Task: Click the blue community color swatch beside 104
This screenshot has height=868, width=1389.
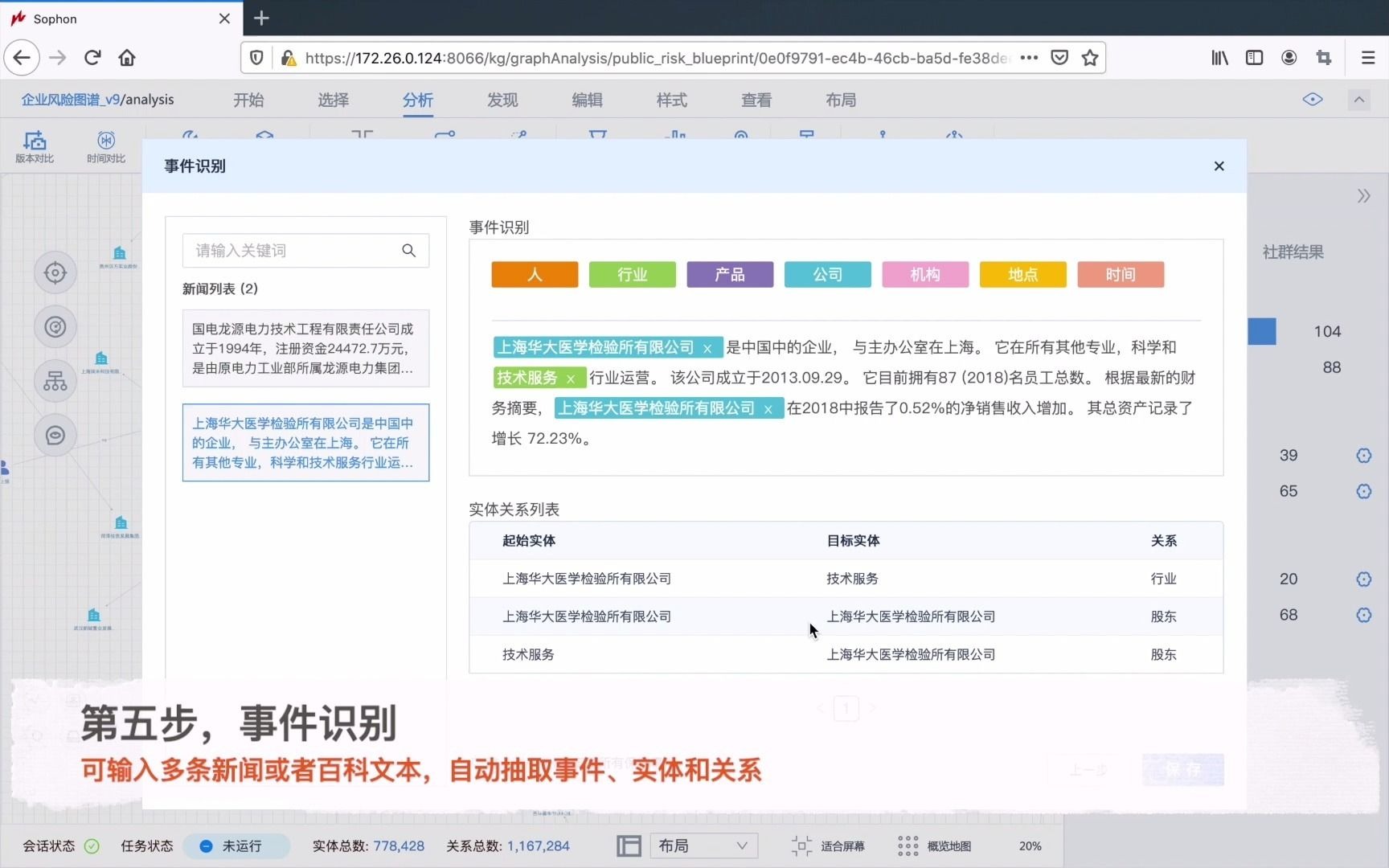Action: point(1262,332)
